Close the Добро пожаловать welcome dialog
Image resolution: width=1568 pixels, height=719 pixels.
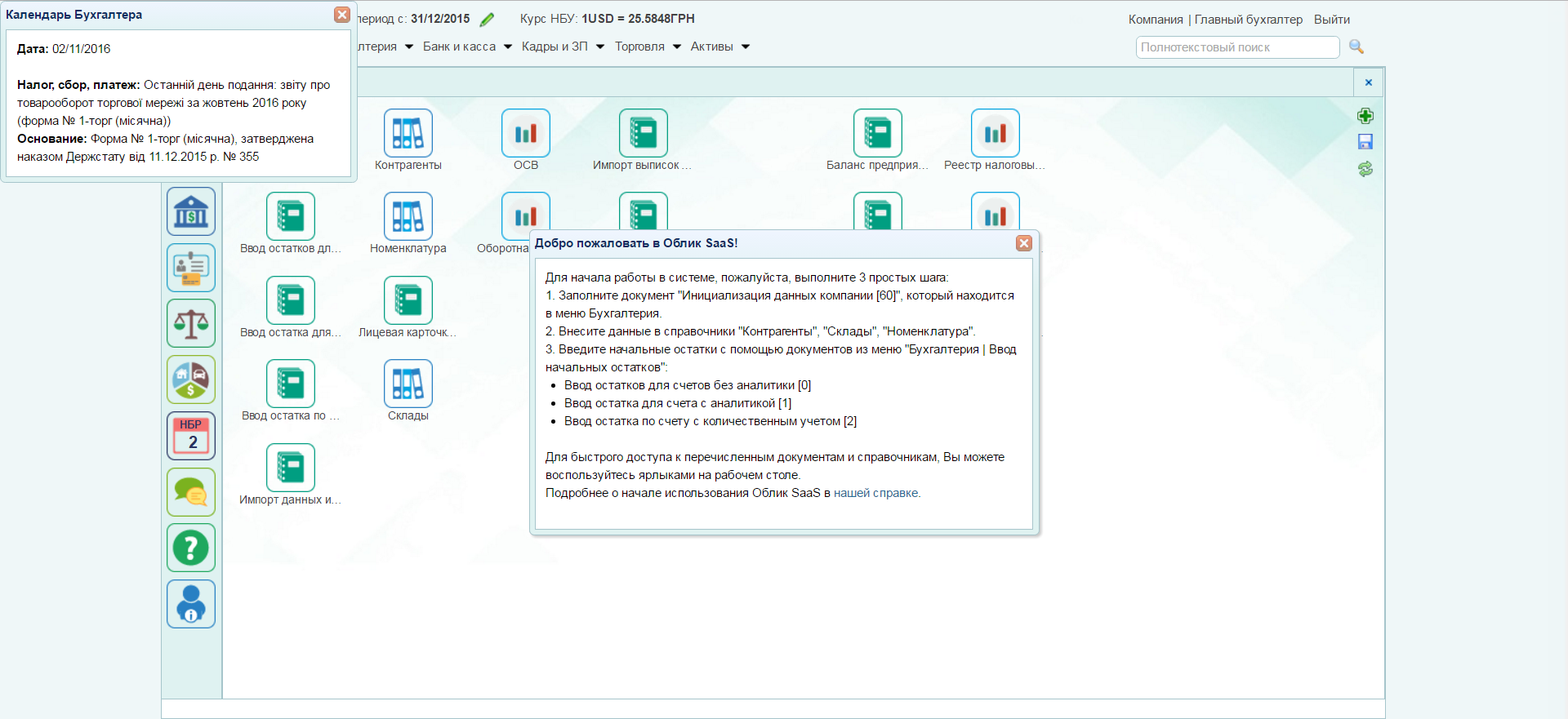[x=1024, y=243]
